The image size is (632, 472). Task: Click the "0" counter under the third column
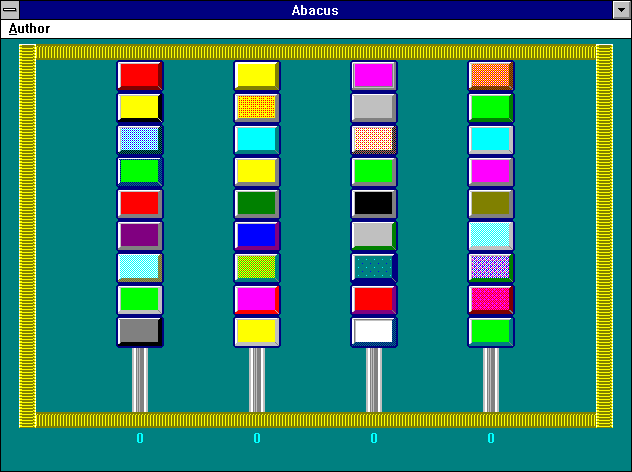pyautogui.click(x=374, y=438)
